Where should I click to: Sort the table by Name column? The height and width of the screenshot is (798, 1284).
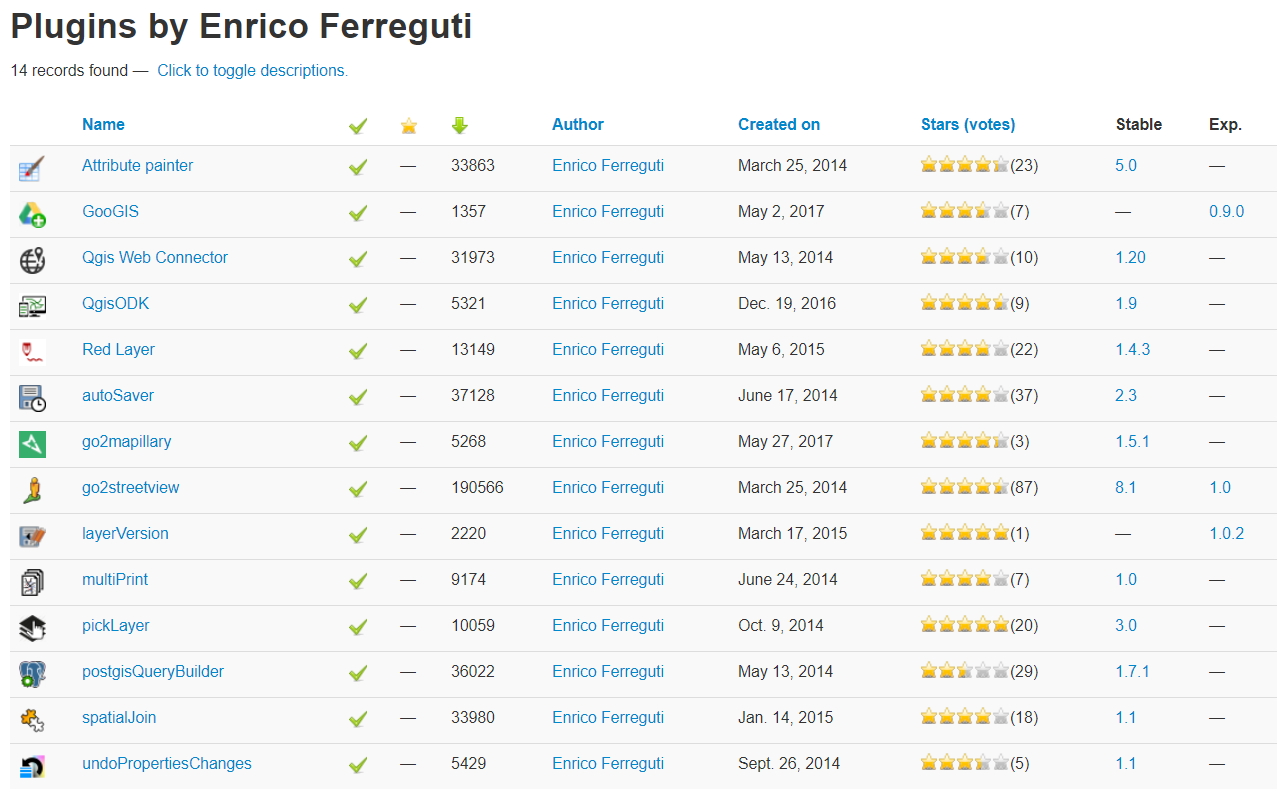click(103, 125)
